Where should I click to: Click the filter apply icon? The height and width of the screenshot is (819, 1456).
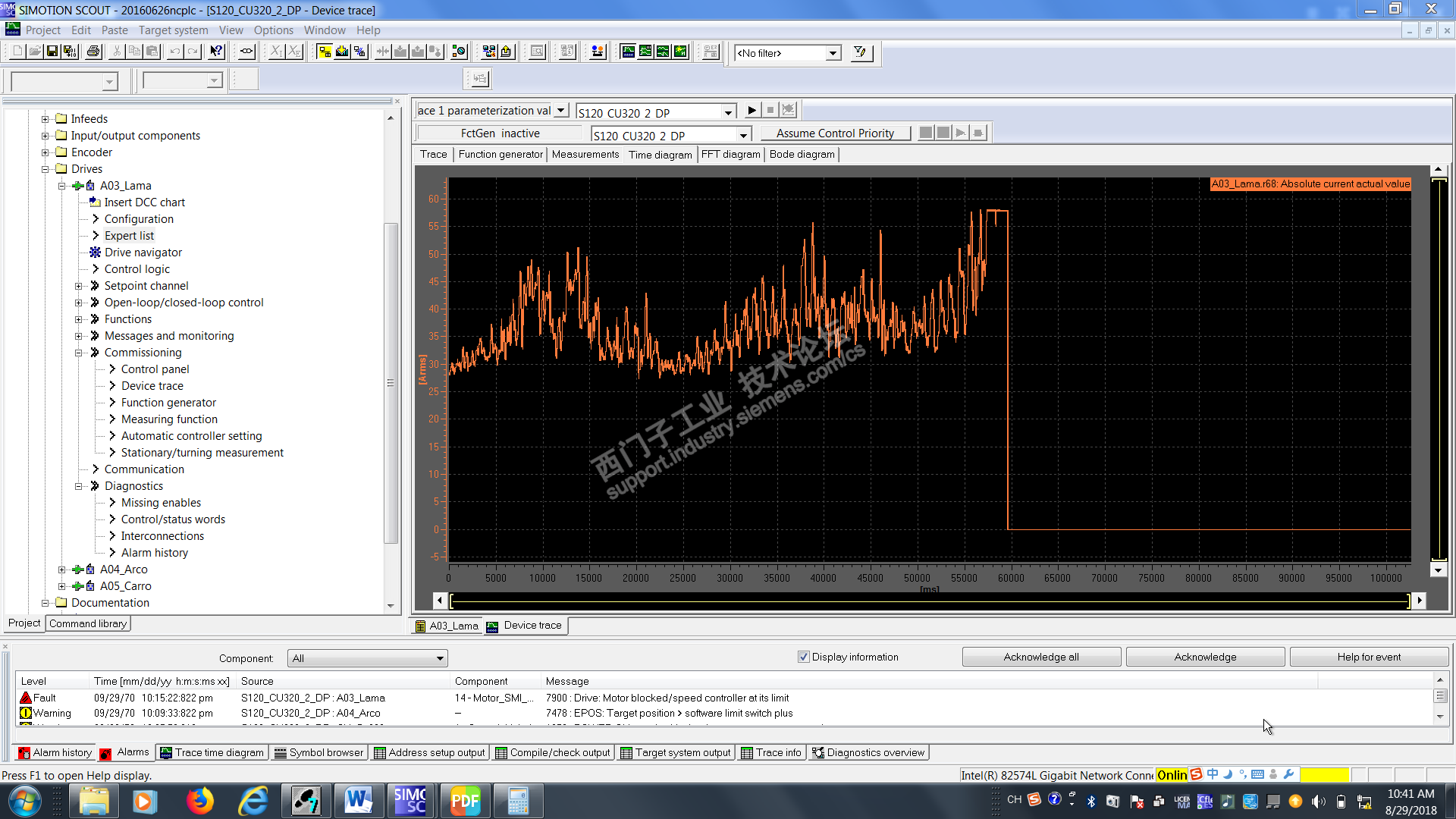[860, 52]
